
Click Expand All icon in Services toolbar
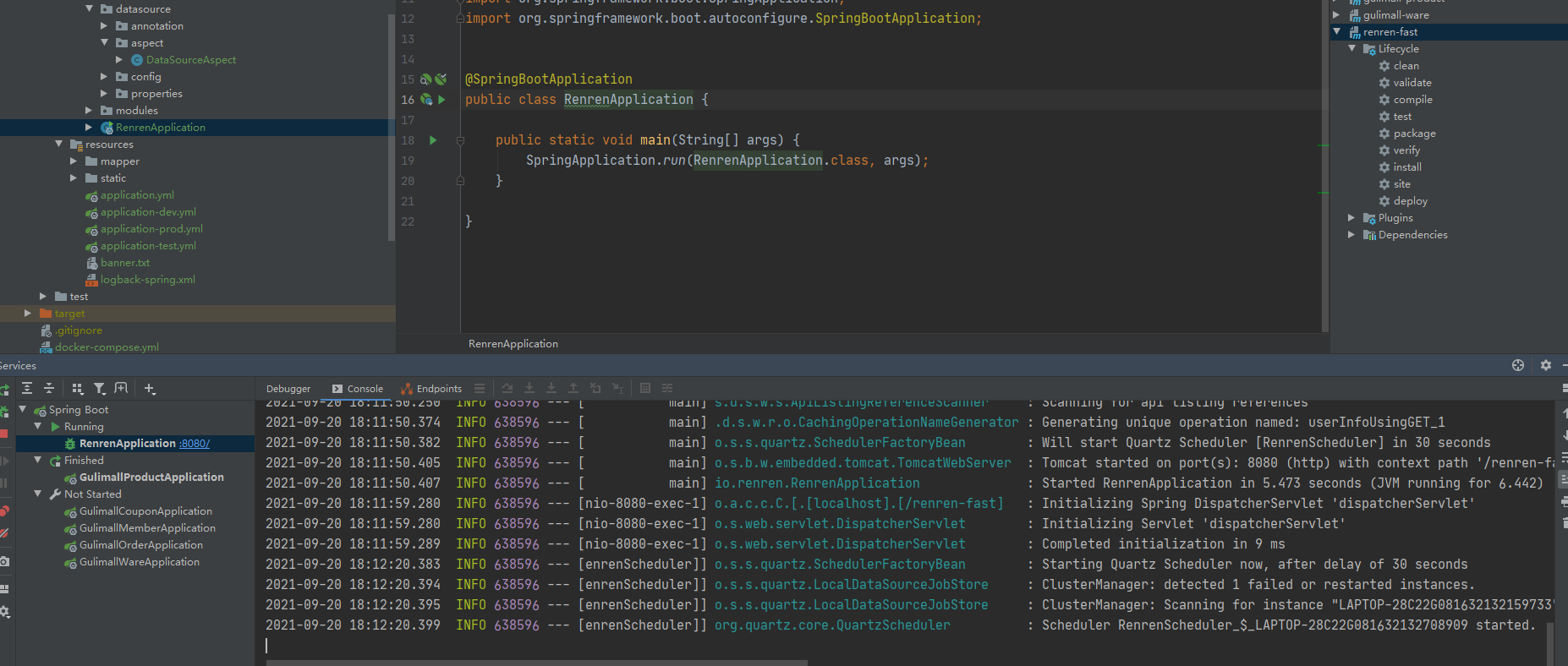(27, 388)
